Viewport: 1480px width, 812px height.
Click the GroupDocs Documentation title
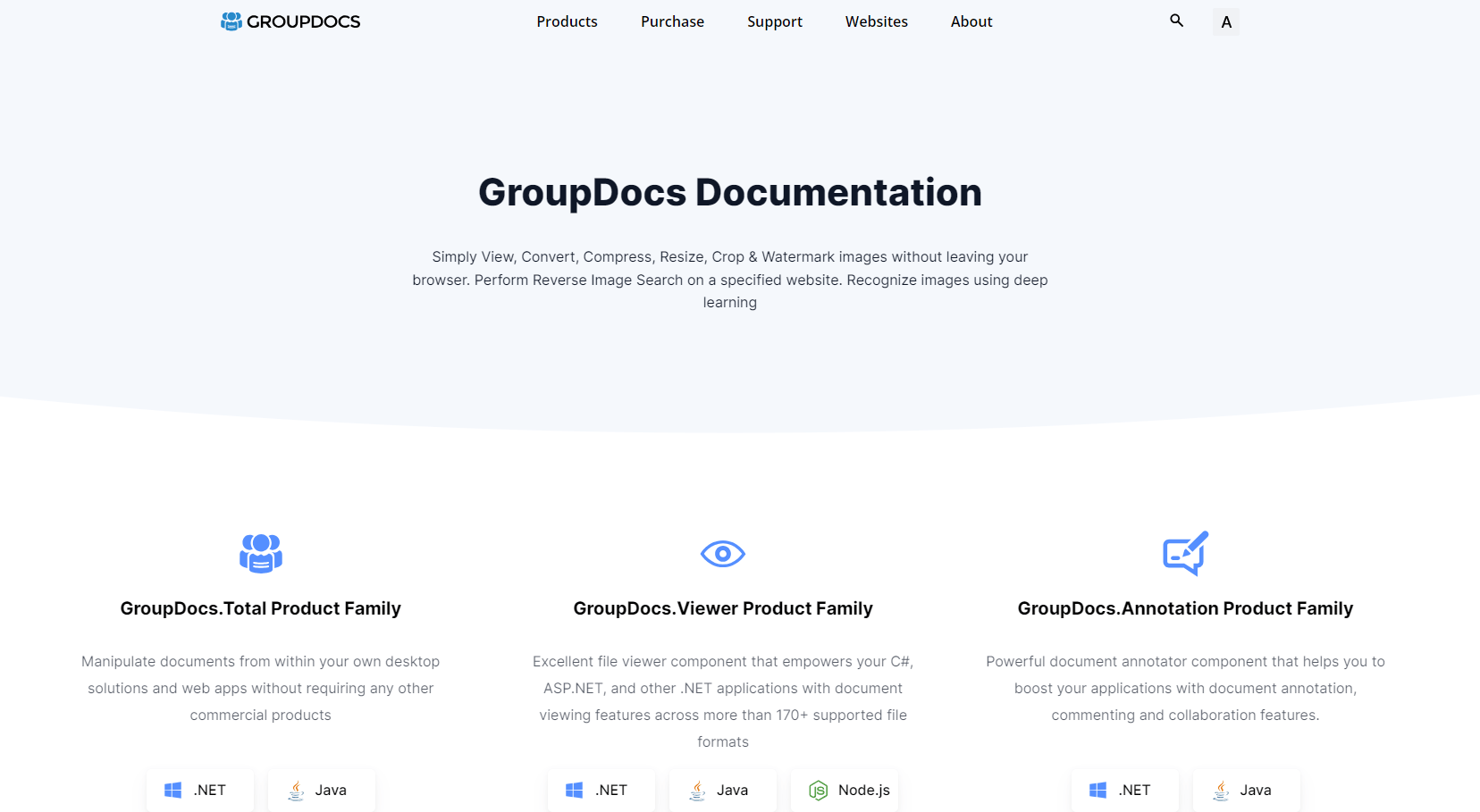coord(730,193)
